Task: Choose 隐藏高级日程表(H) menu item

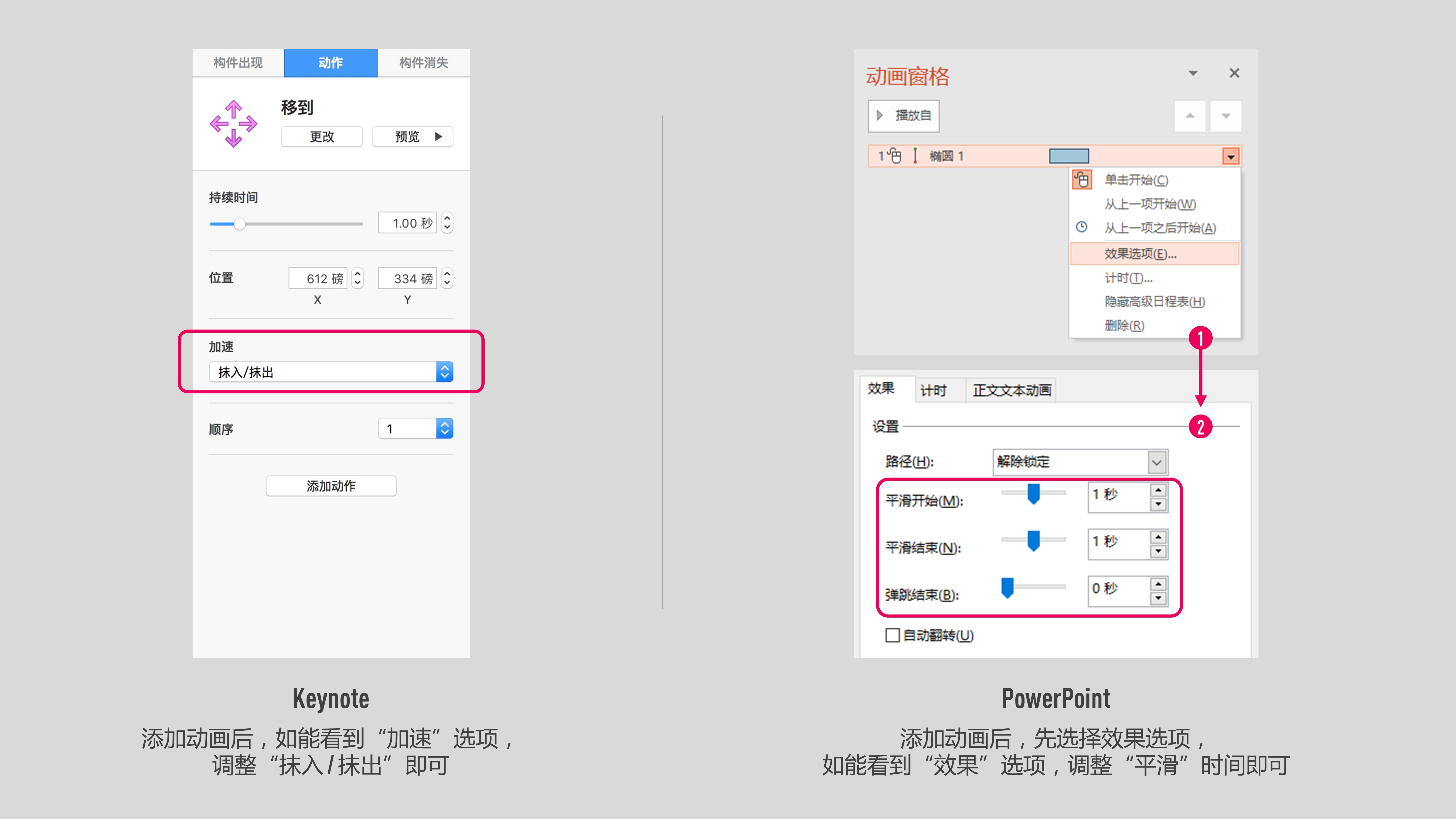Action: tap(1155, 302)
